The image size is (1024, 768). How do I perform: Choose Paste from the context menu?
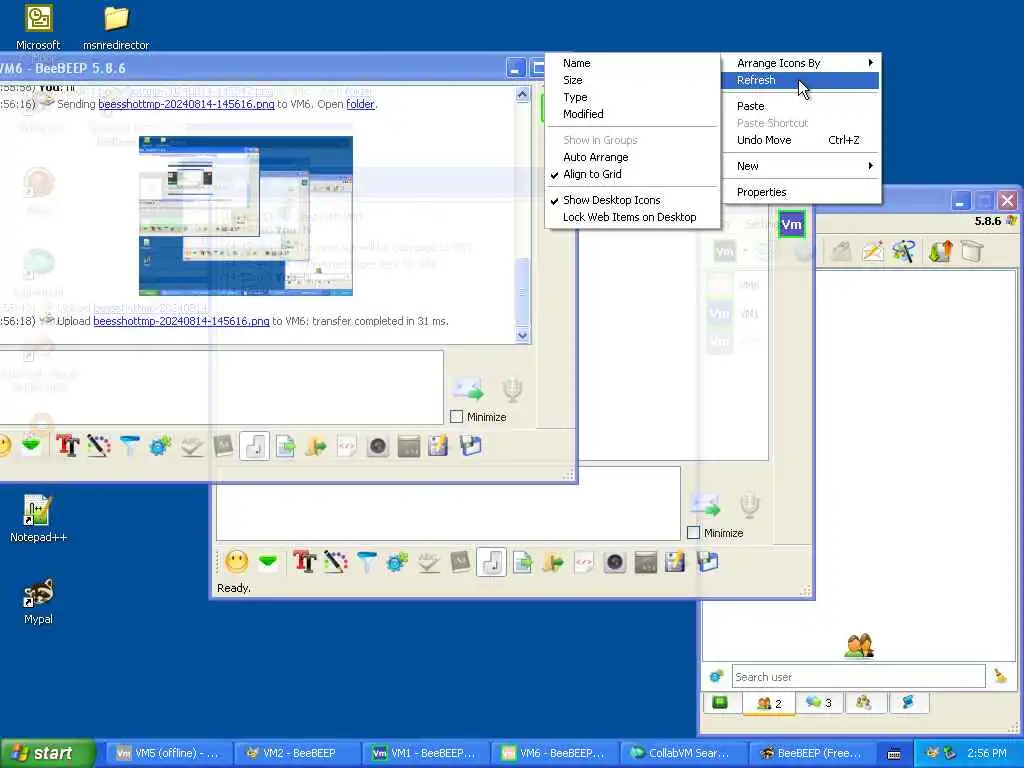(x=802, y=106)
